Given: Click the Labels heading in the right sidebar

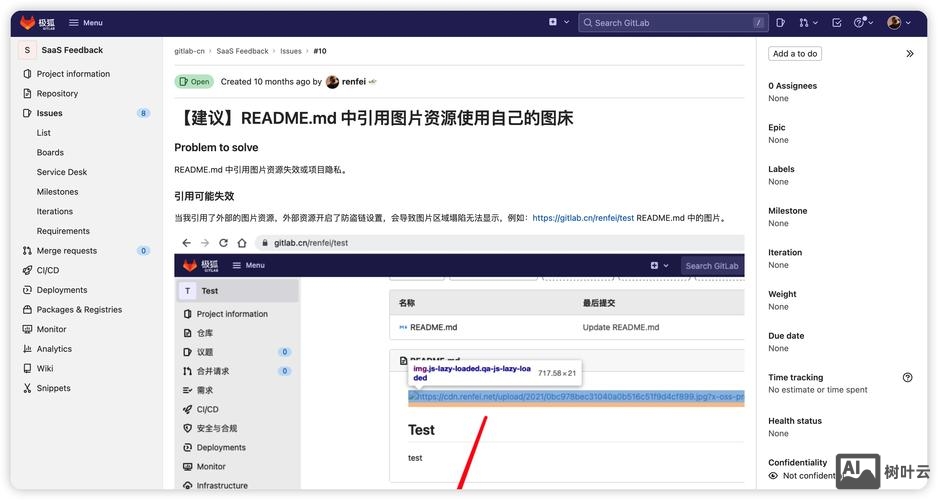Looking at the screenshot, I should 781,169.
